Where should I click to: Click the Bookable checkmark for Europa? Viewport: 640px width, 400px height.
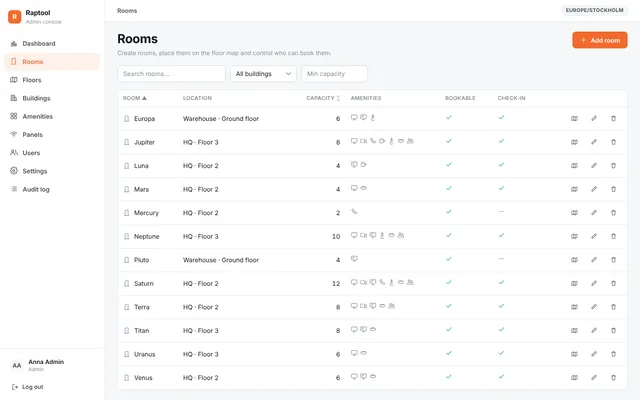tap(449, 118)
